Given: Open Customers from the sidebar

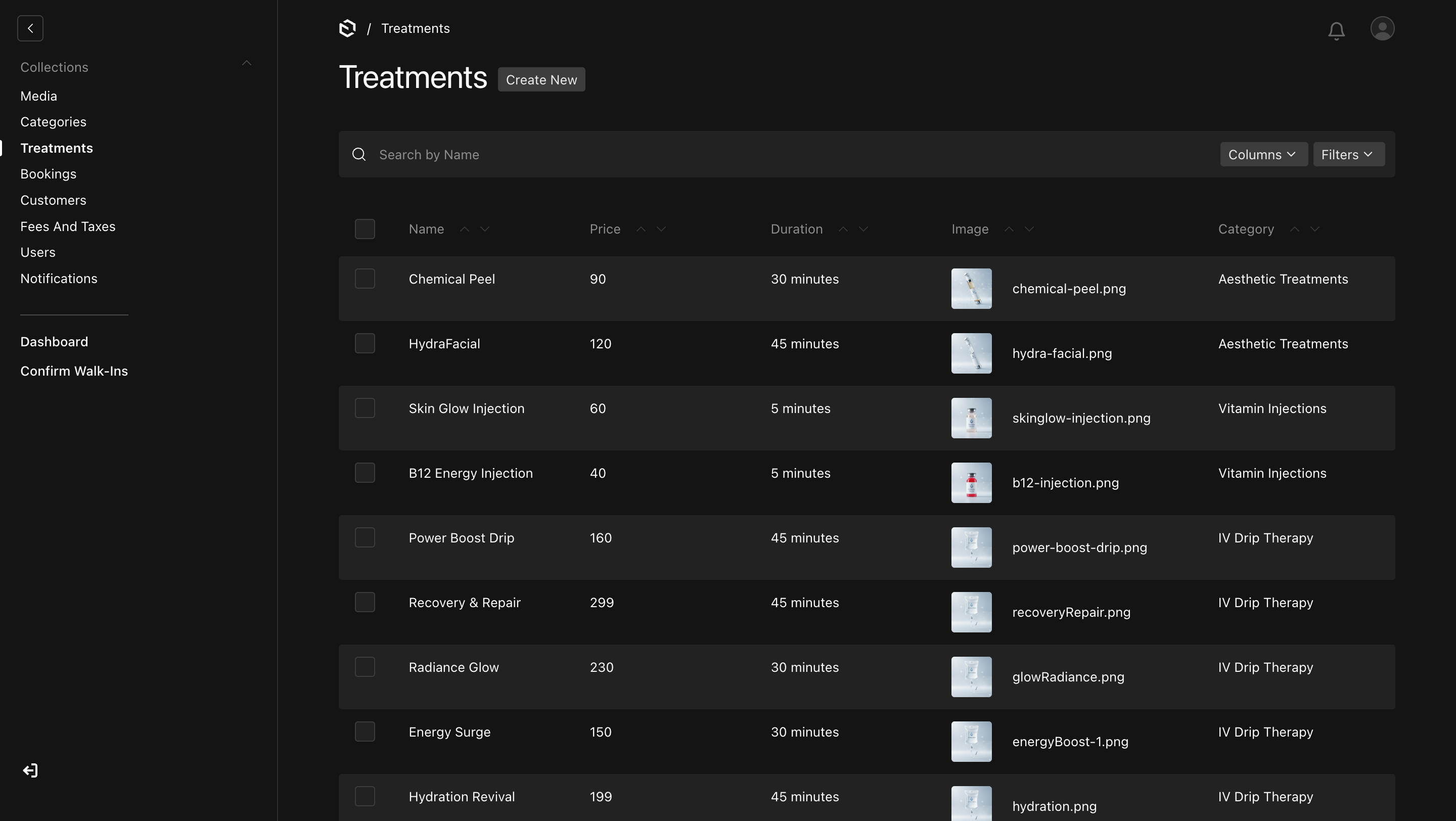Looking at the screenshot, I should (x=53, y=200).
